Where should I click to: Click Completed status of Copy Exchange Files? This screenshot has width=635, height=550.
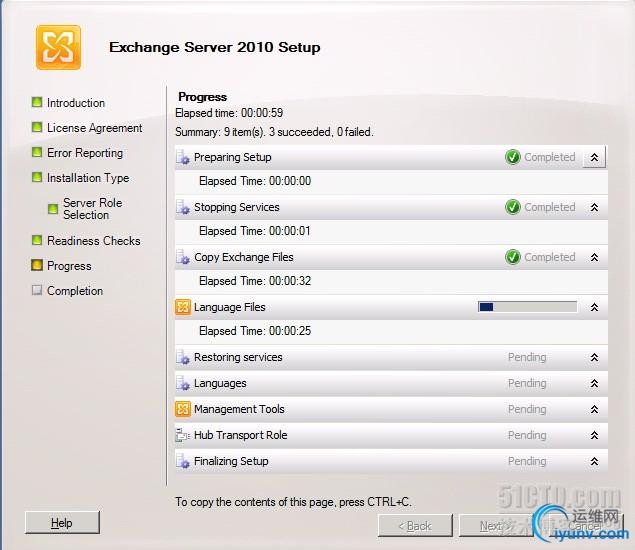click(550, 257)
